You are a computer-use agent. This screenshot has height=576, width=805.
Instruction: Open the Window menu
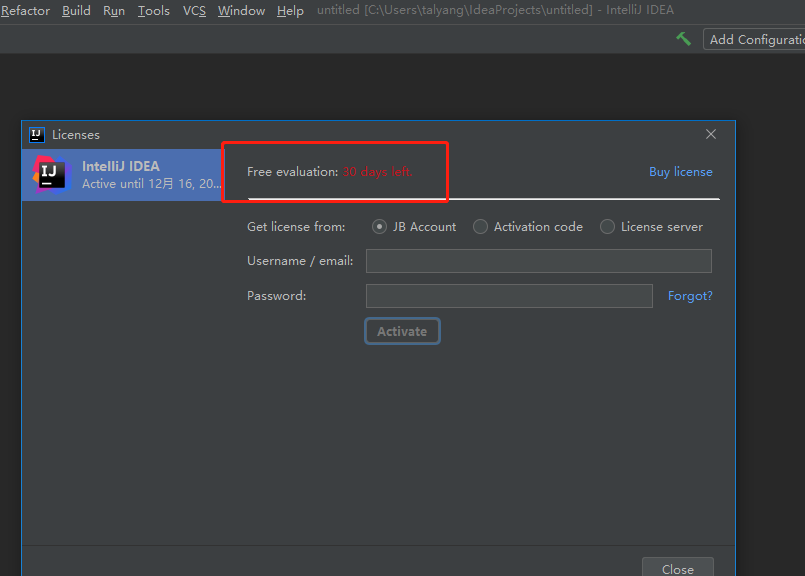(x=241, y=11)
